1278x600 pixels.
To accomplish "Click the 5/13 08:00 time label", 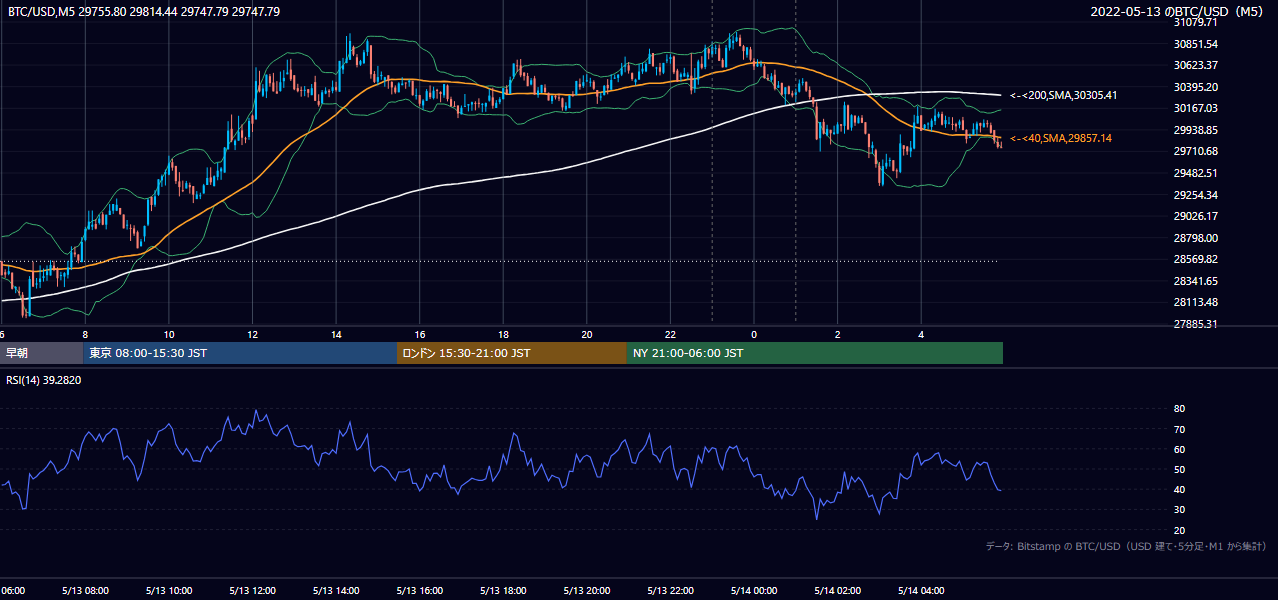I will [85, 591].
